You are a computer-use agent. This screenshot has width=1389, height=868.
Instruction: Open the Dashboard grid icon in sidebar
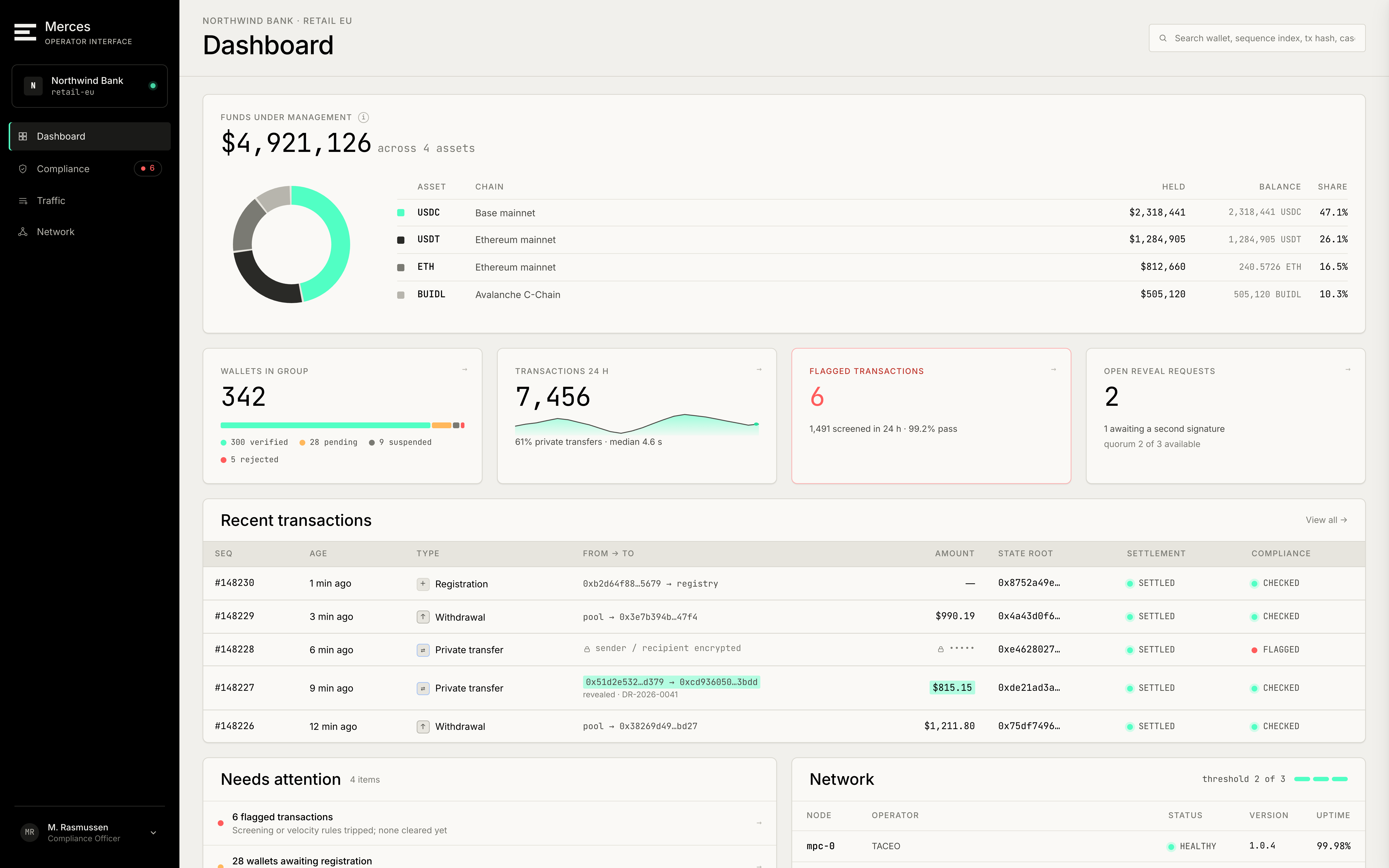point(23,137)
